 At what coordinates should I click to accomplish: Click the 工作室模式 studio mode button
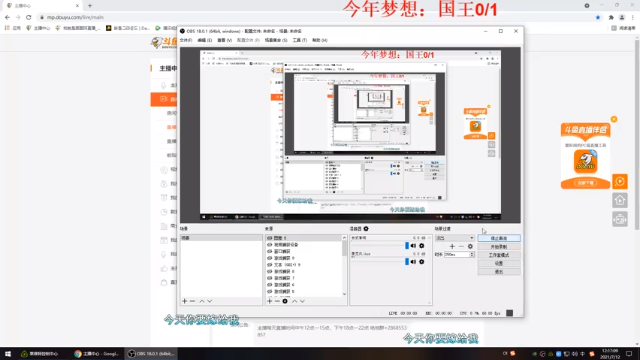499,255
